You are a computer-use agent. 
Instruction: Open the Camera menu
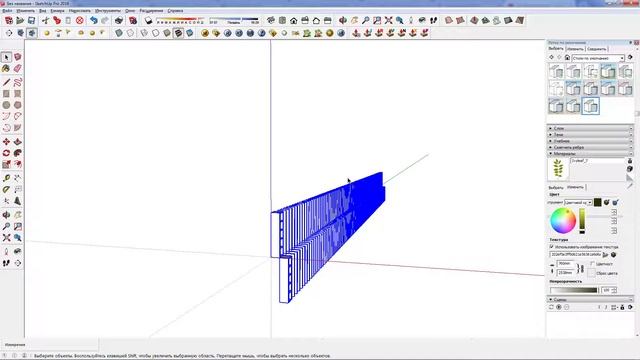58,11
